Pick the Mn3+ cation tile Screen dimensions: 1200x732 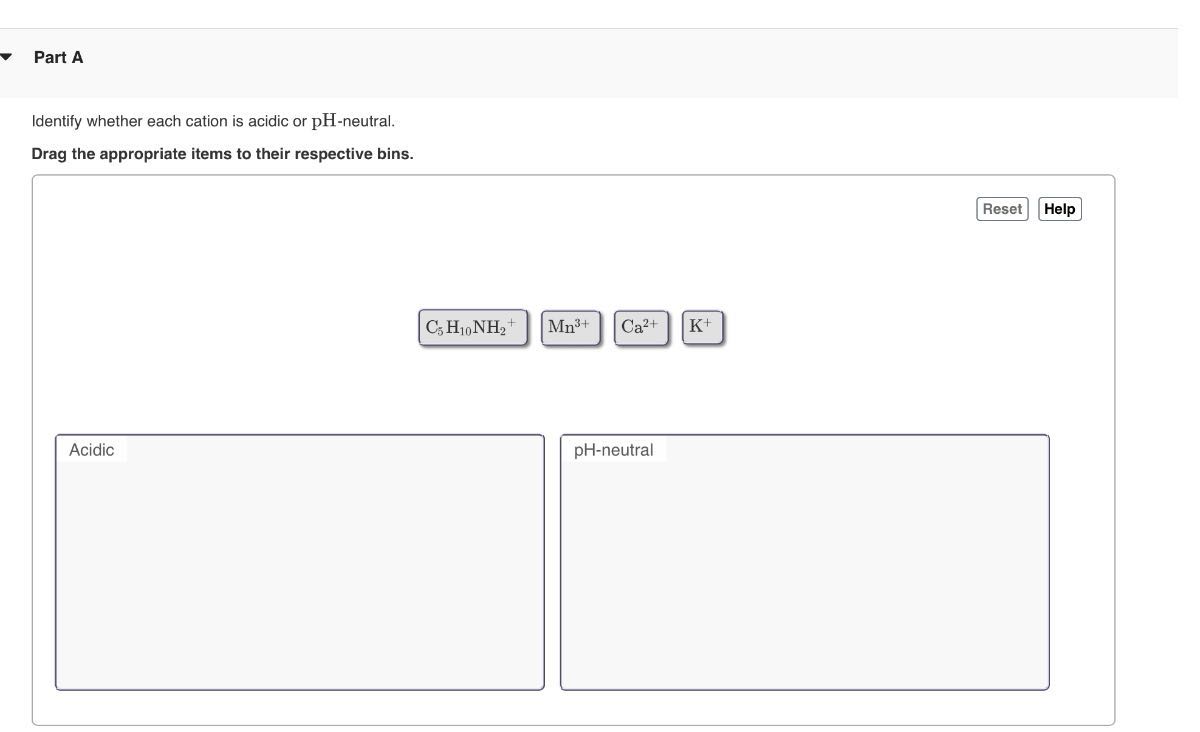coord(570,328)
